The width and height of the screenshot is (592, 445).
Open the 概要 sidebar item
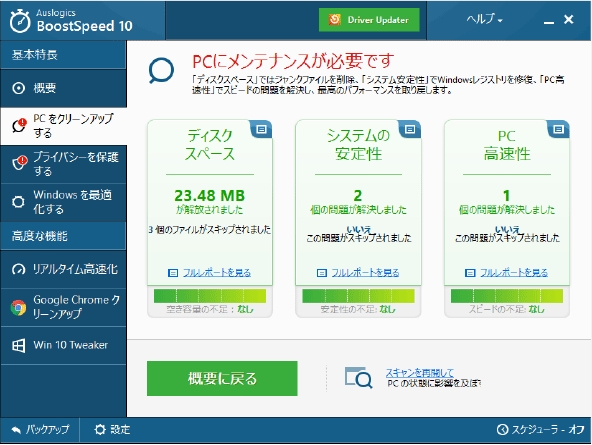click(63, 88)
